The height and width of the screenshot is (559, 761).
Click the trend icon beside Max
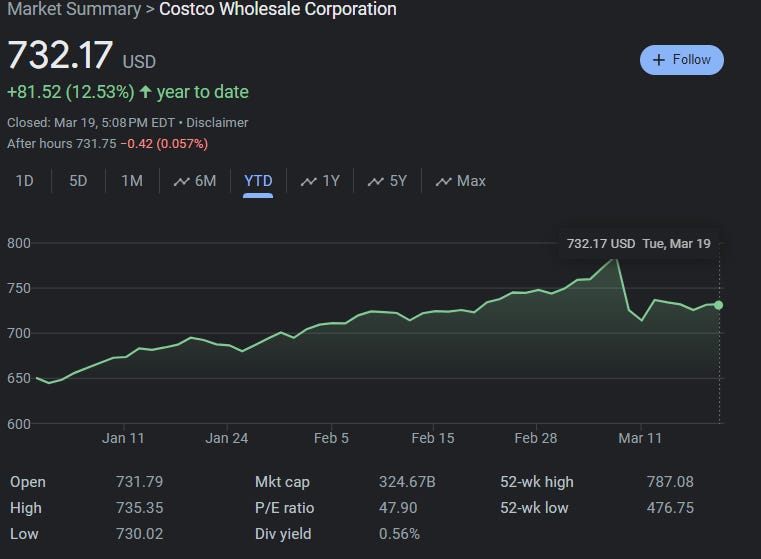click(x=443, y=181)
